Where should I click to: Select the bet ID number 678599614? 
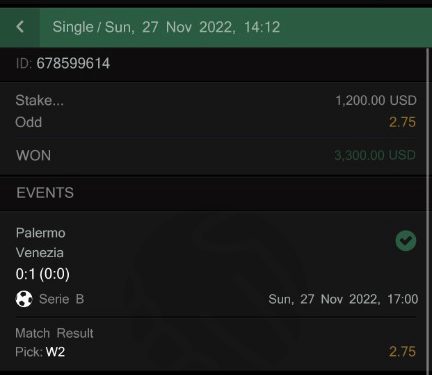(x=73, y=63)
